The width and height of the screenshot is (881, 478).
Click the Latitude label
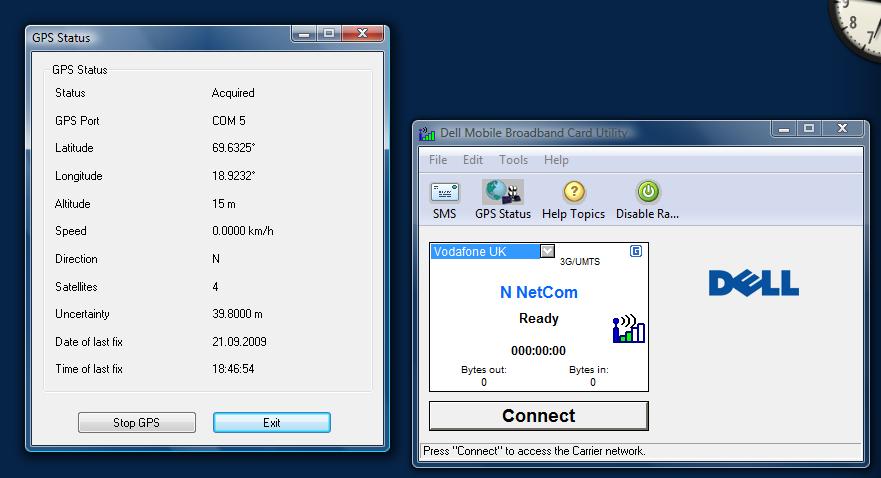coord(74,148)
